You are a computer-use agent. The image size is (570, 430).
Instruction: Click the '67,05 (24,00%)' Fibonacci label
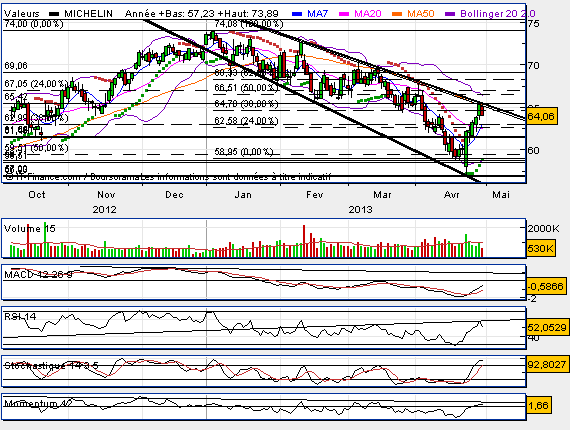[36, 84]
